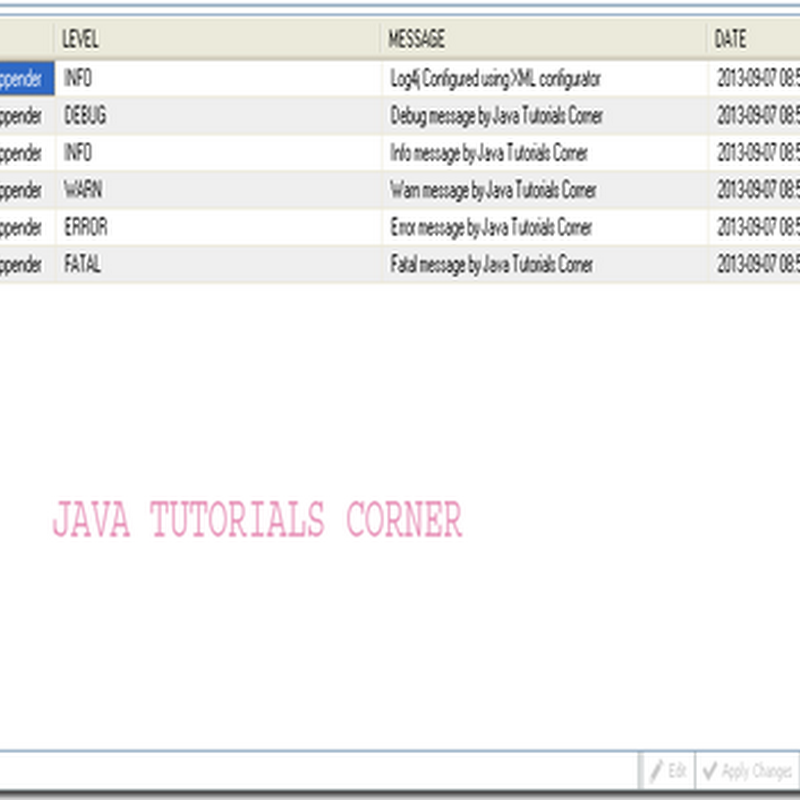This screenshot has width=800, height=800.
Task: Click the appender cell in the ERROR row
Action: coord(27,228)
